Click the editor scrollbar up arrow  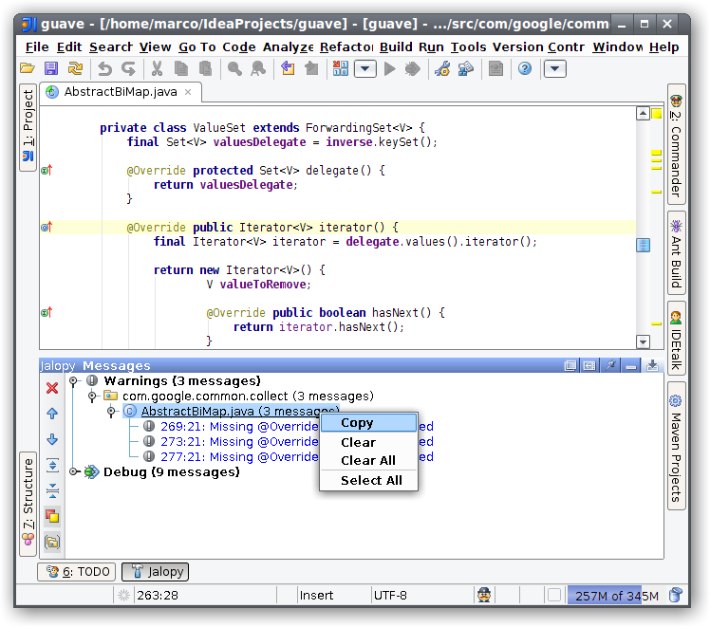pyautogui.click(x=643, y=113)
